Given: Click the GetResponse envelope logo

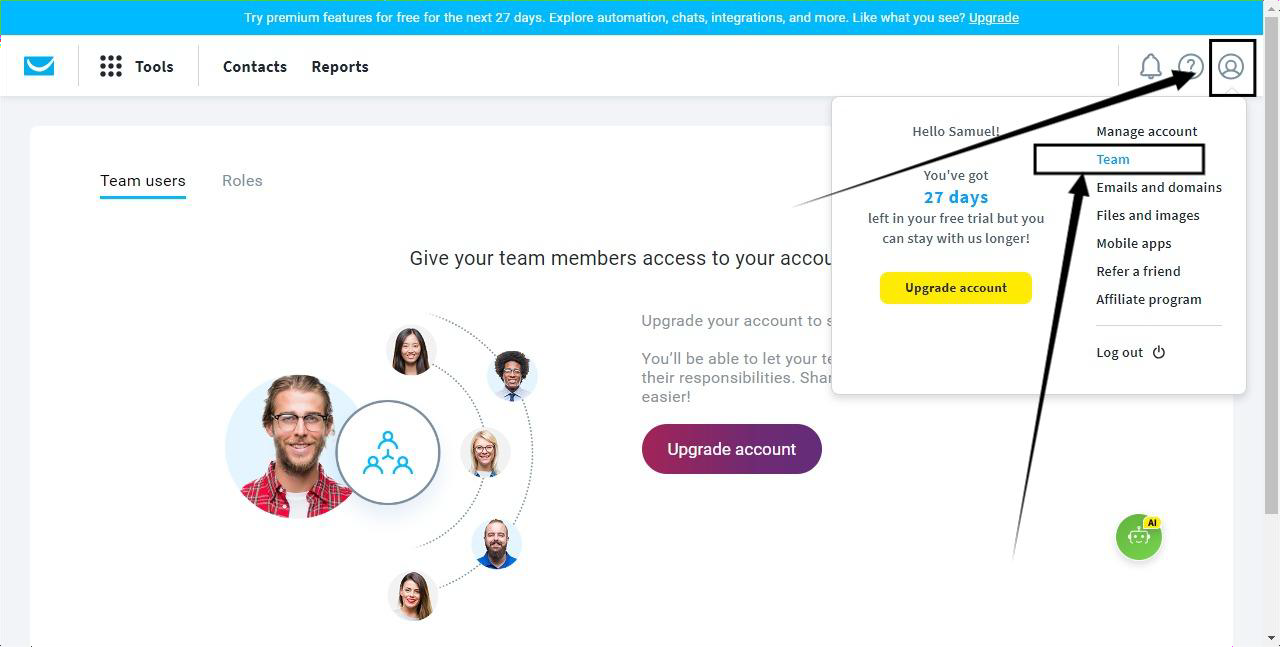Looking at the screenshot, I should [x=39, y=66].
